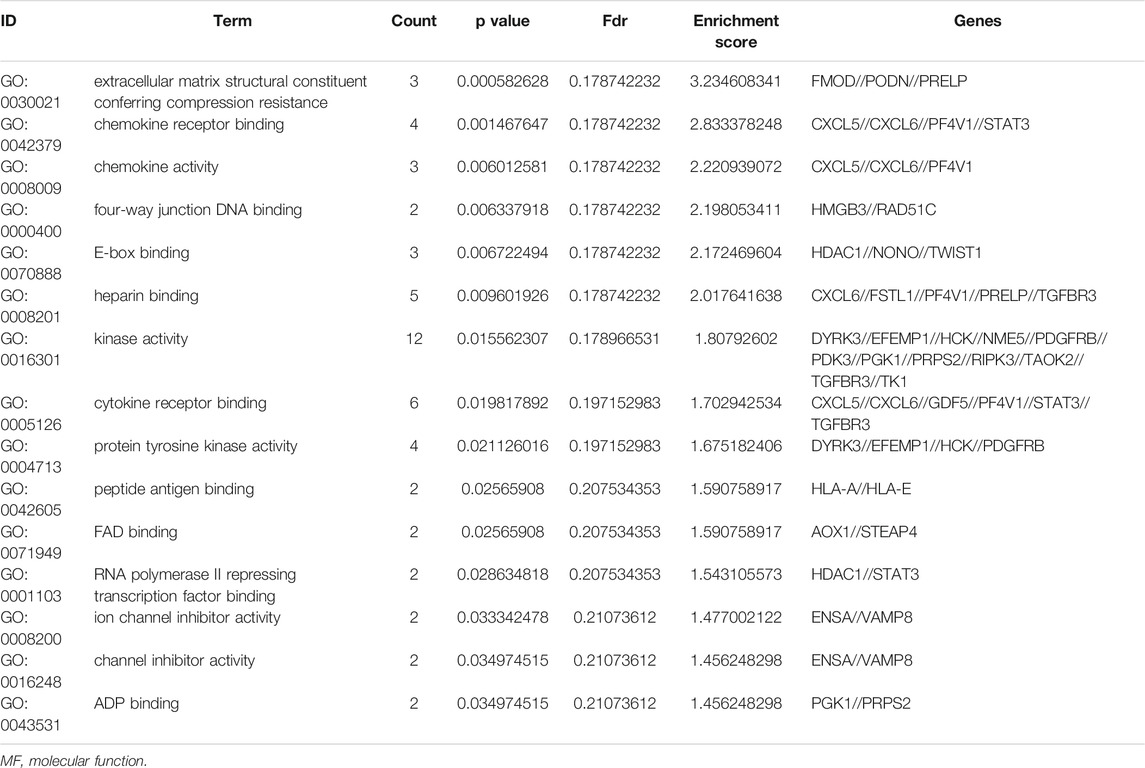
Task: Click genes cell 'FMOD//PODN//PRELP'
Action: pyautogui.click(x=889, y=82)
